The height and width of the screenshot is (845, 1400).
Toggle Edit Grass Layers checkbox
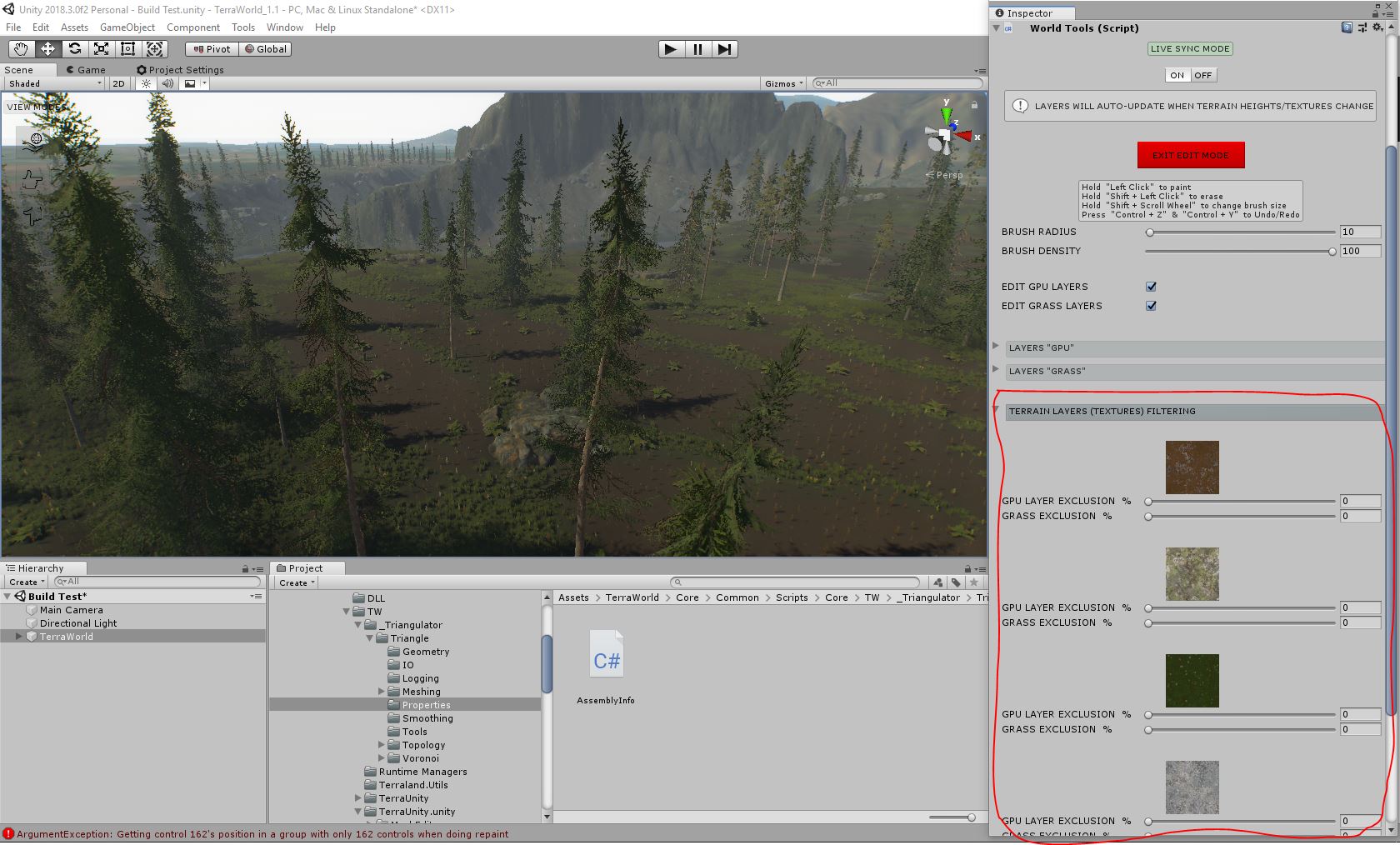click(x=1151, y=306)
